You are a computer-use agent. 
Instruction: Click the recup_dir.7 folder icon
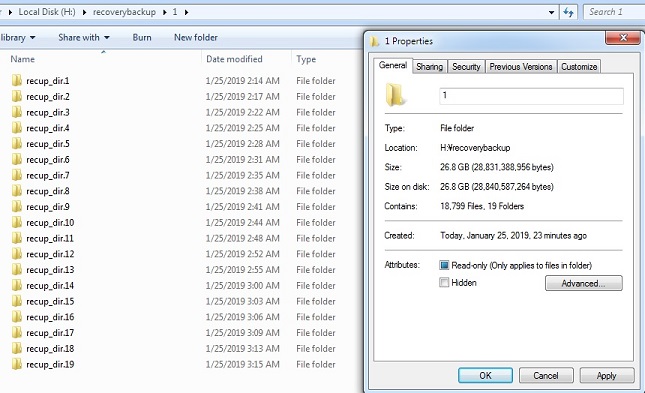17,175
